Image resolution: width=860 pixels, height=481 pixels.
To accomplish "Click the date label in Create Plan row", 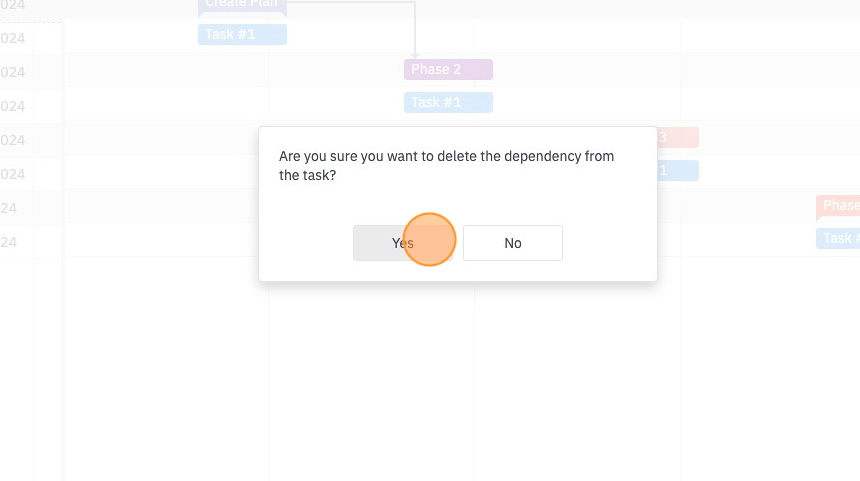I will [x=13, y=5].
